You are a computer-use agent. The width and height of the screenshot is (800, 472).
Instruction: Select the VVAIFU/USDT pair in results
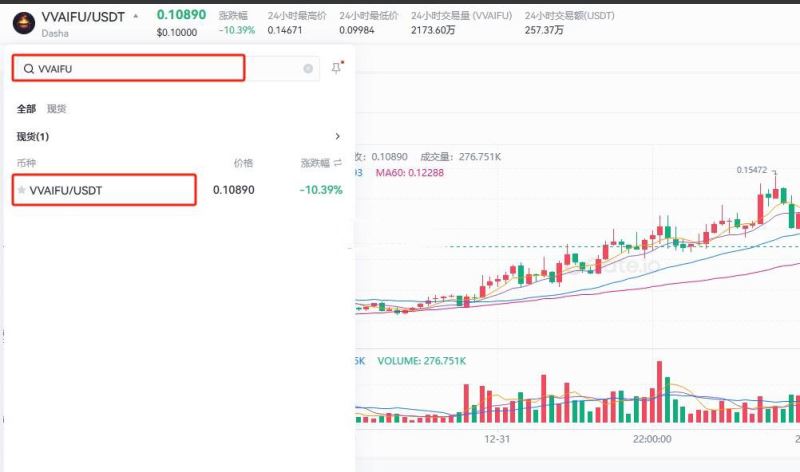click(x=104, y=190)
